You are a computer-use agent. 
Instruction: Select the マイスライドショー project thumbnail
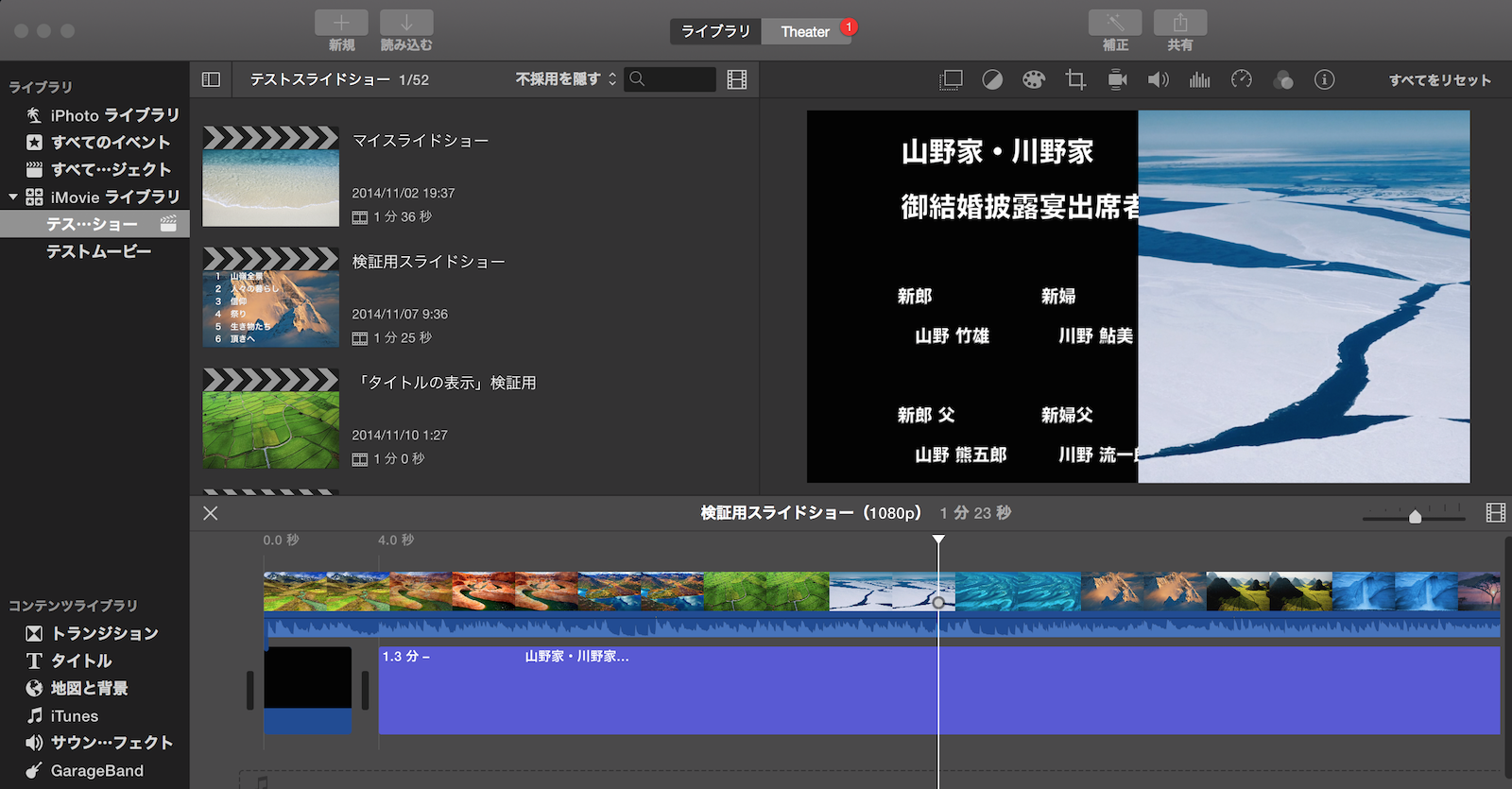point(271,178)
